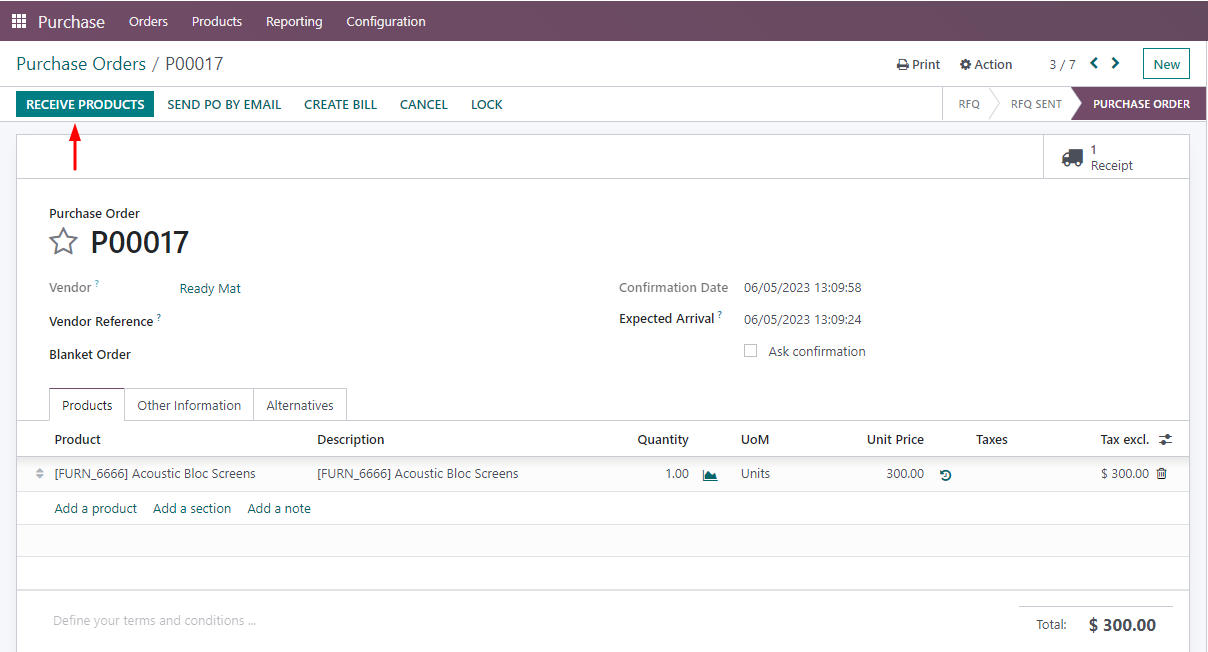Sort by the Product column header
The width and height of the screenshot is (1208, 652).
tap(78, 439)
